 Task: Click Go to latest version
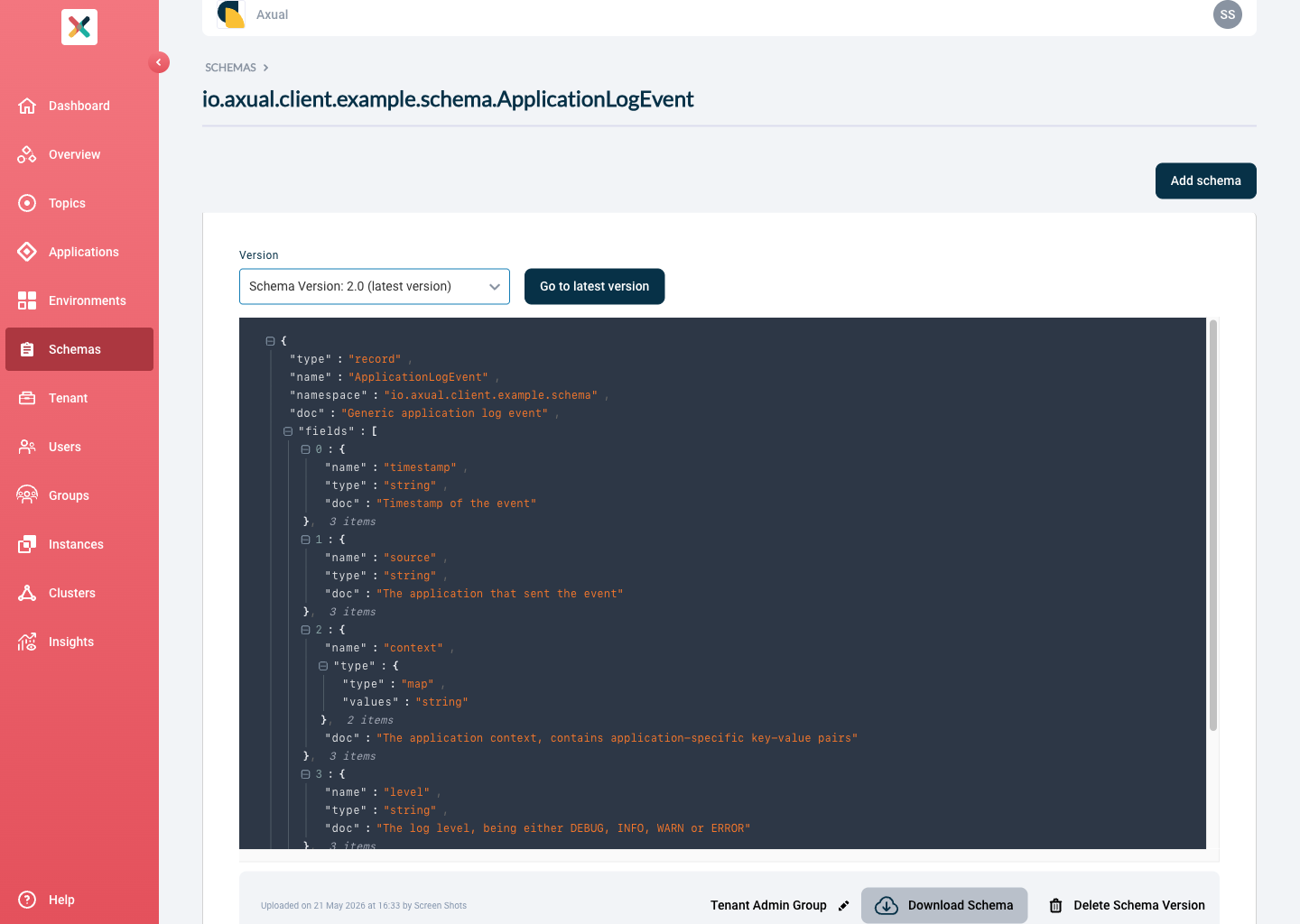[594, 286]
